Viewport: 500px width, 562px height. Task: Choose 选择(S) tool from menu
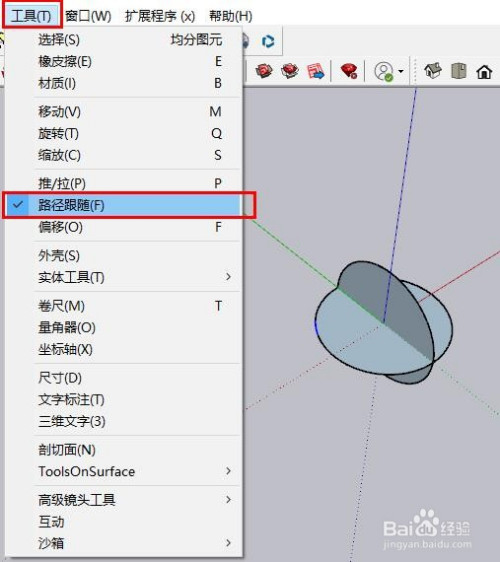pyautogui.click(x=124, y=39)
